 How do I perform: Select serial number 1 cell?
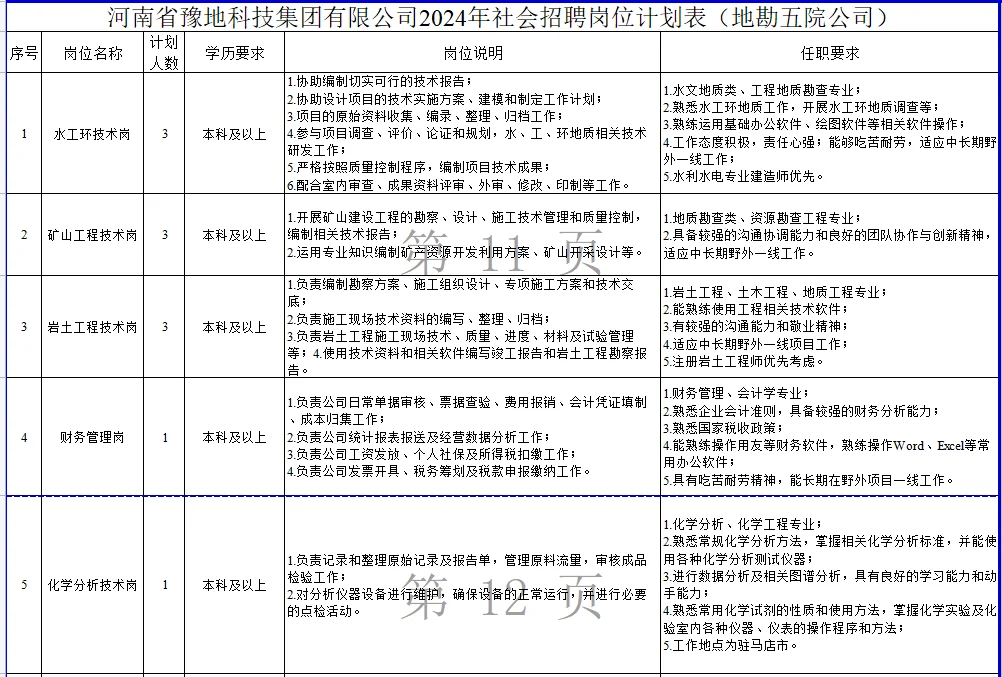(x=24, y=134)
